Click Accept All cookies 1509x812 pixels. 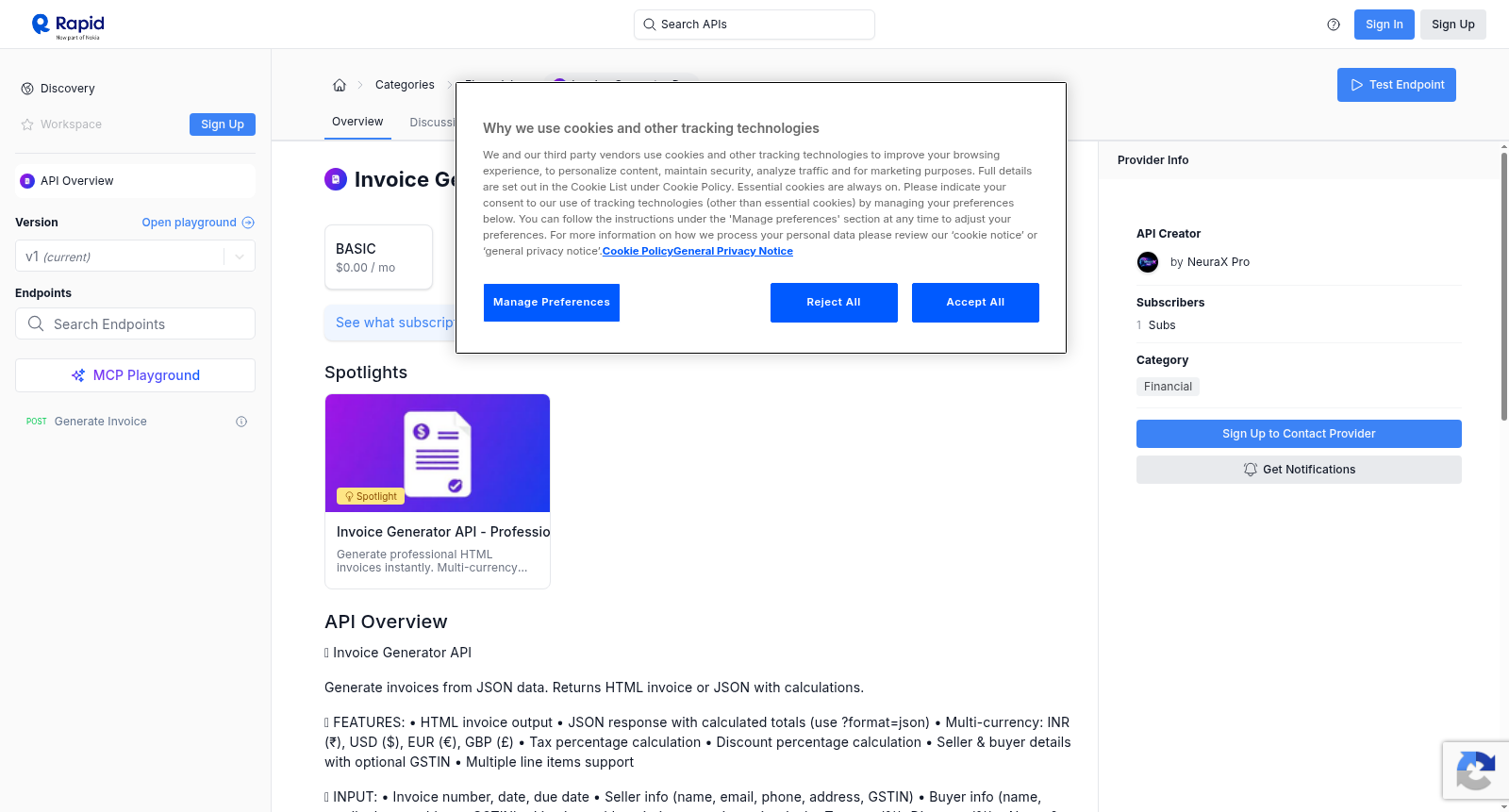975,303
